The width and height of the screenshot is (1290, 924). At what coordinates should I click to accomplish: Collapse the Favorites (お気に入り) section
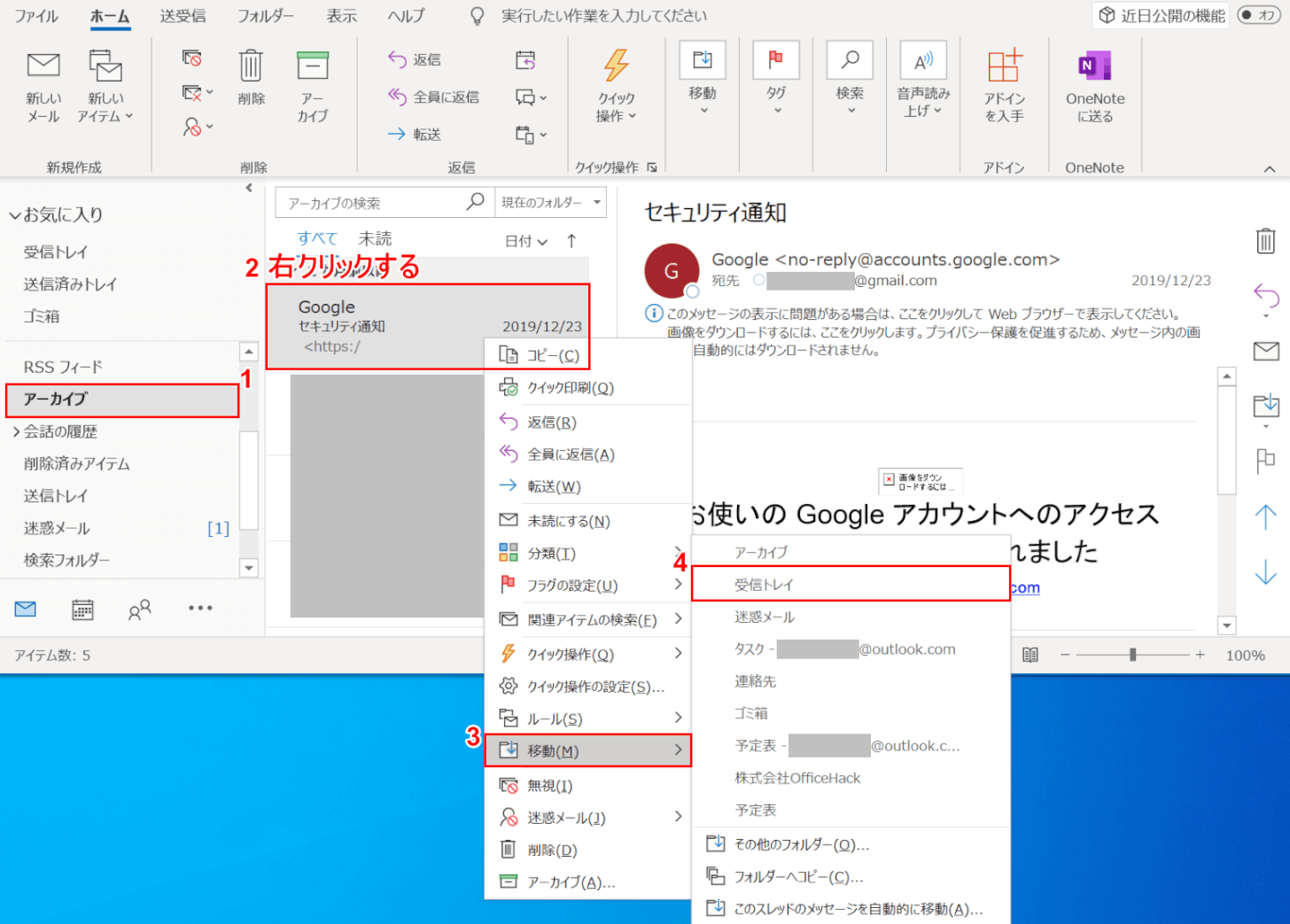(x=15, y=215)
